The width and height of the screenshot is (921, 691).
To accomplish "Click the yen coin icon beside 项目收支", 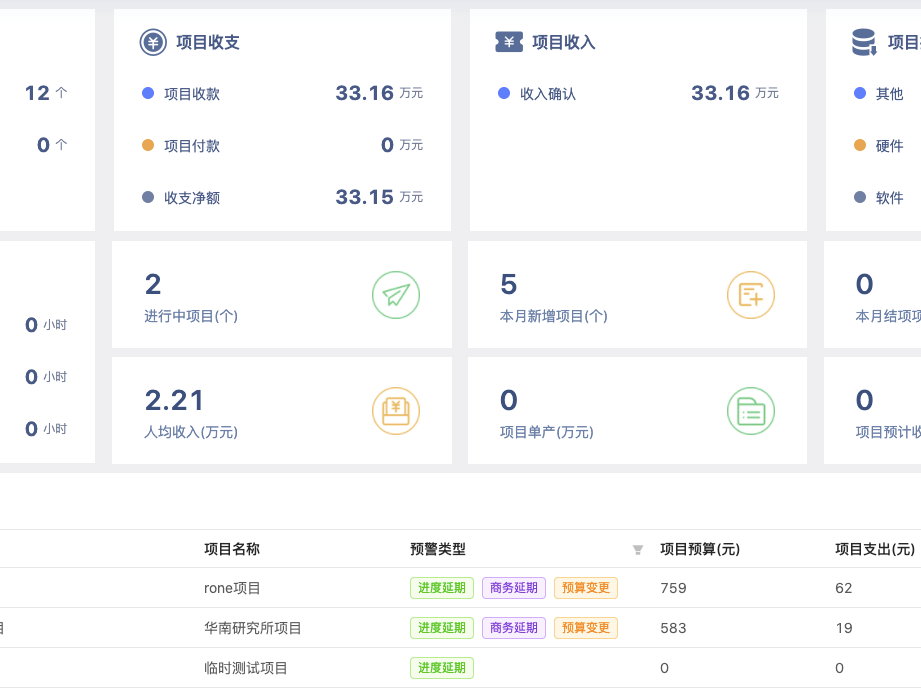I will click(x=152, y=42).
